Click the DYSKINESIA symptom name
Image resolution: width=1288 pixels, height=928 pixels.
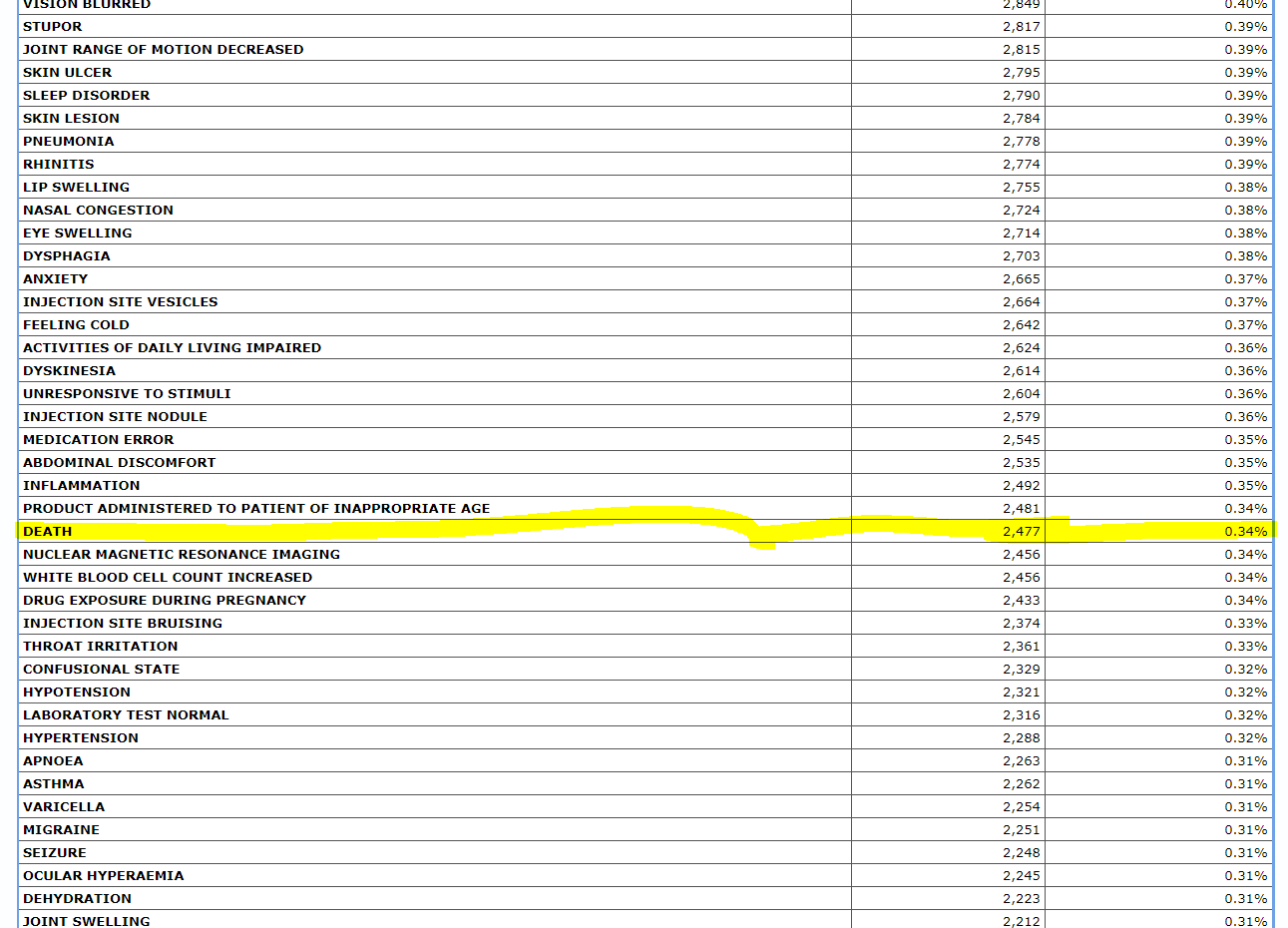[x=70, y=371]
